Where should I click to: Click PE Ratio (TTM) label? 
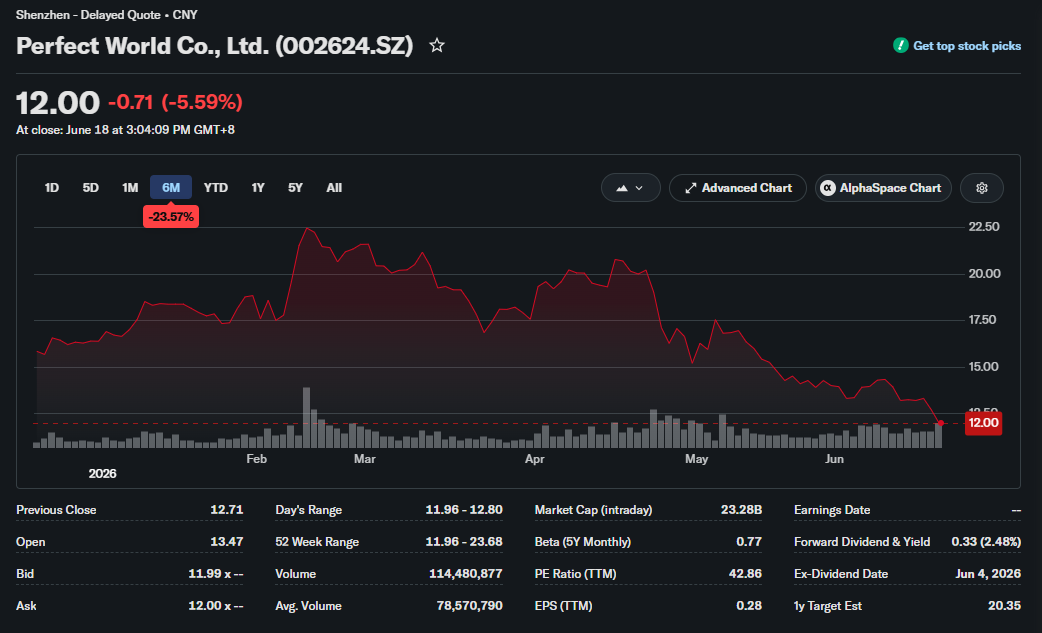(575, 574)
